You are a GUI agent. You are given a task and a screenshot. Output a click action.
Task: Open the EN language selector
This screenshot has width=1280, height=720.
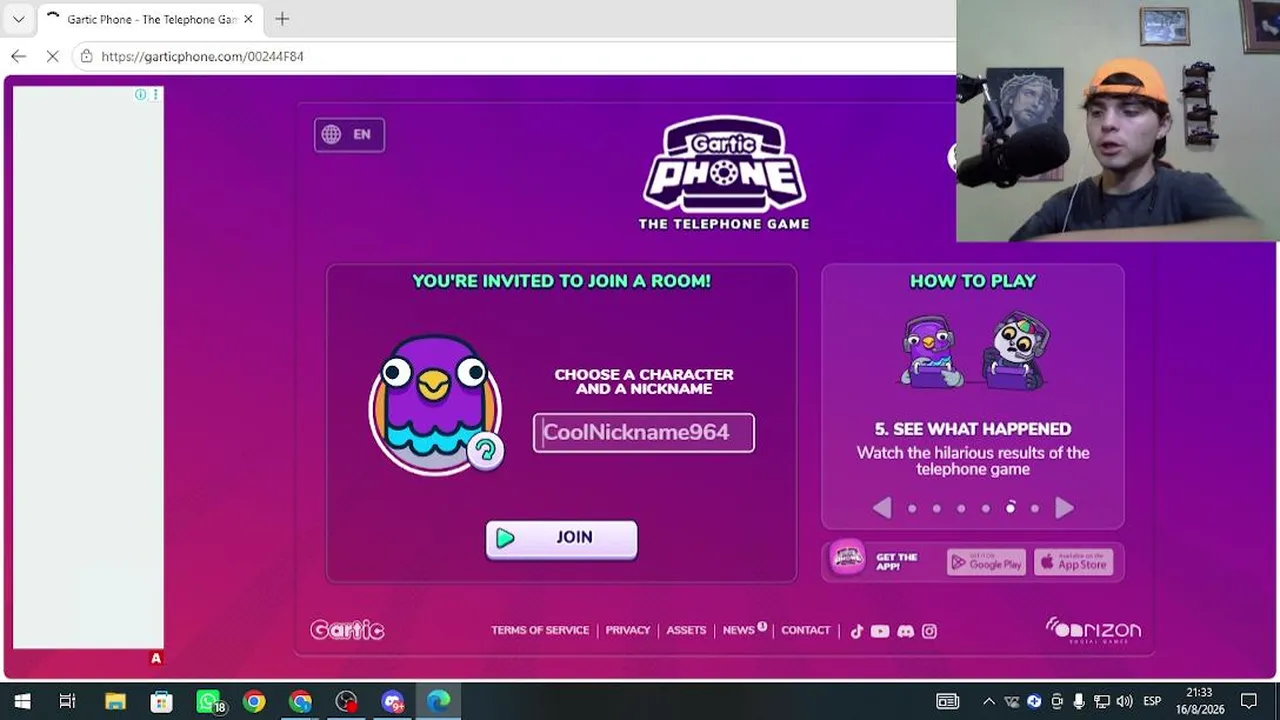(x=349, y=134)
